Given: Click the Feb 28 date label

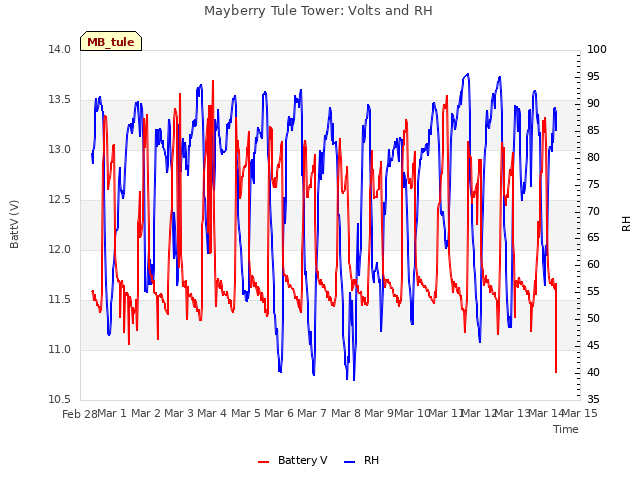Looking at the screenshot, I should coord(80,414).
